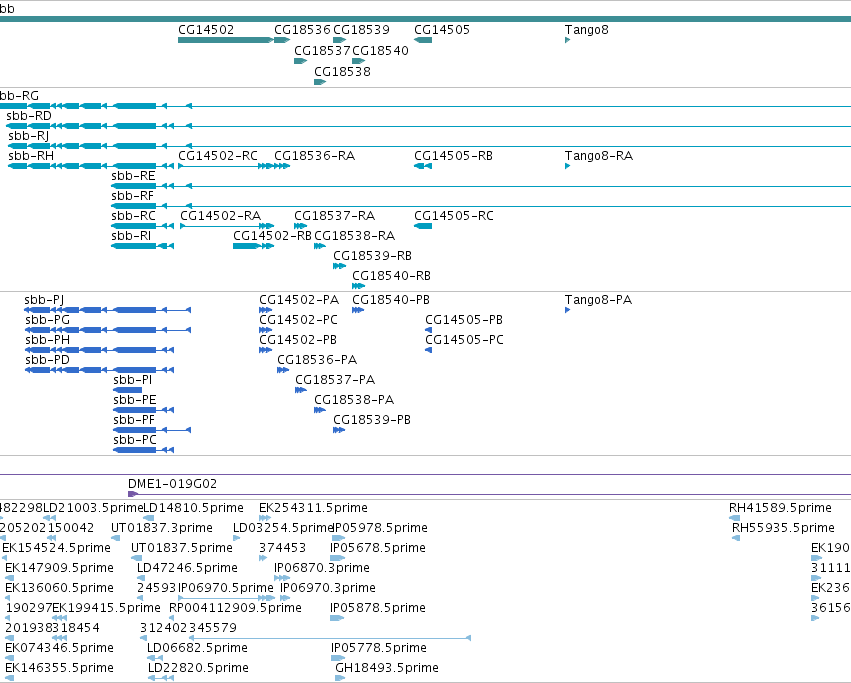851x683 pixels.
Task: Select the IP06870.3prime EST label
Action: (322, 568)
